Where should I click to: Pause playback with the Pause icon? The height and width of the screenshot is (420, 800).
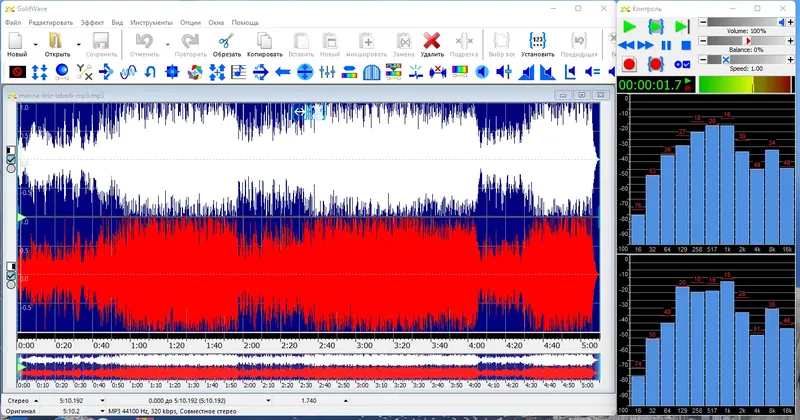(x=667, y=45)
